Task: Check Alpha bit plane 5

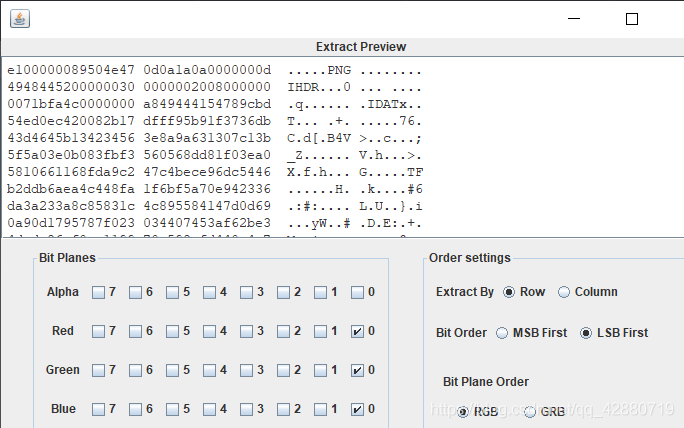Action: click(x=172, y=292)
